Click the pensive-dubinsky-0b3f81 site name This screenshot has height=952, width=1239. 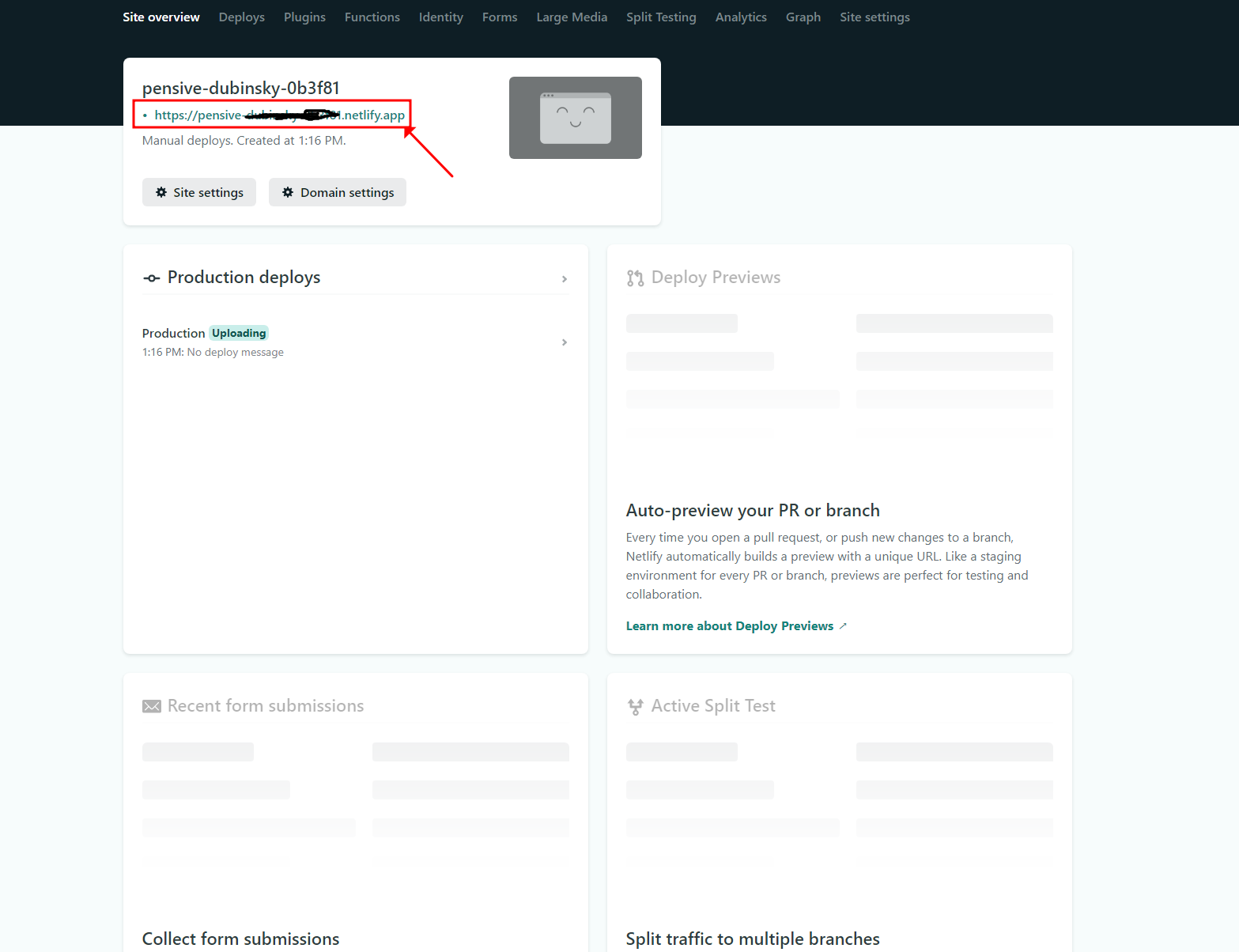[x=241, y=88]
